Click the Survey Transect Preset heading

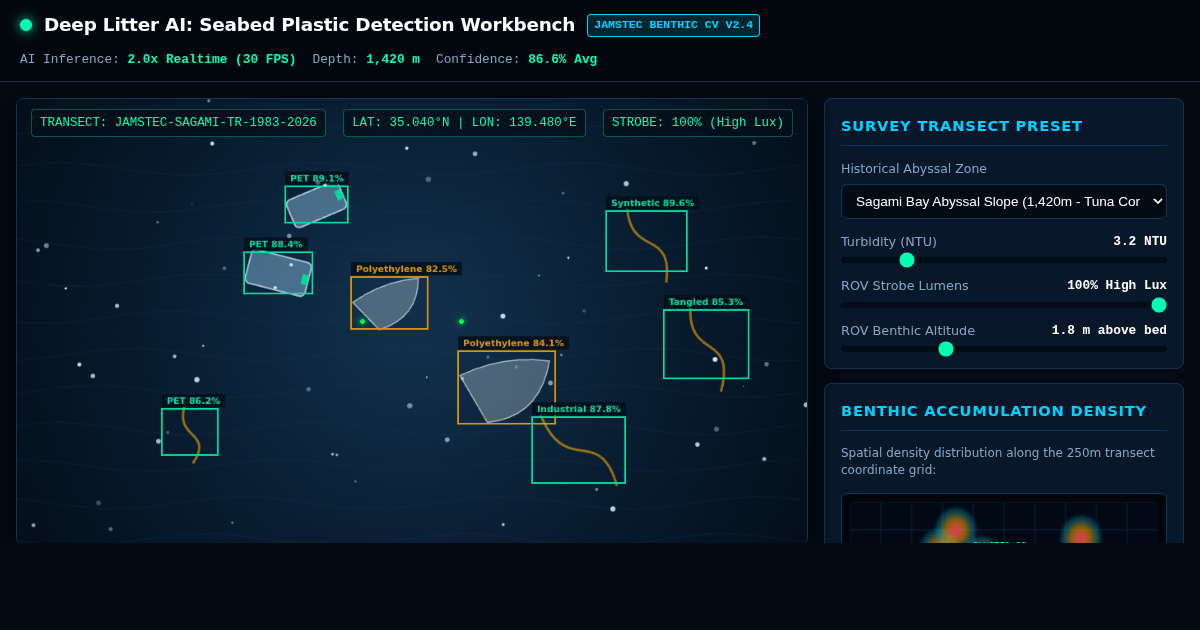[x=962, y=126]
